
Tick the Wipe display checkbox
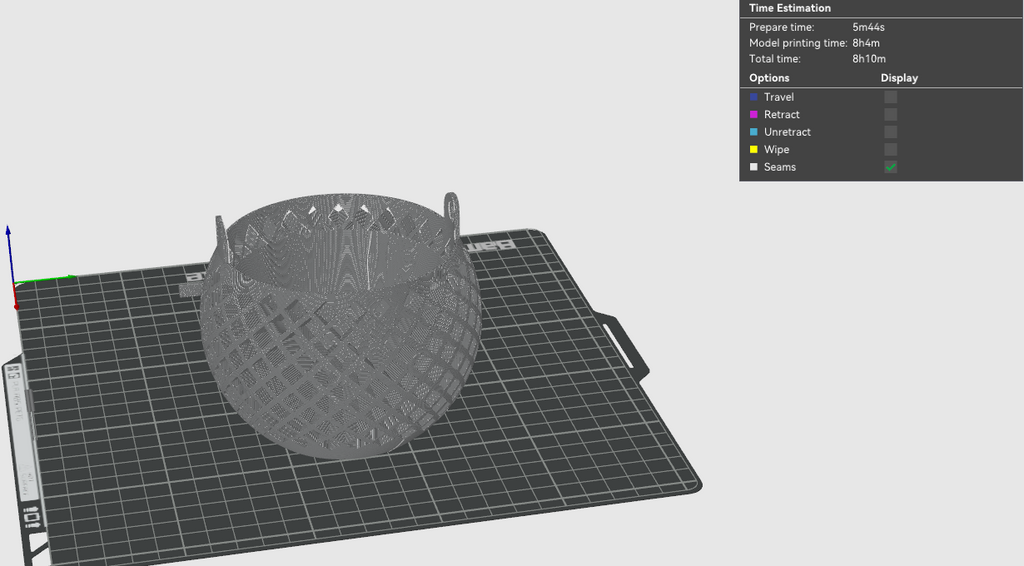point(890,149)
